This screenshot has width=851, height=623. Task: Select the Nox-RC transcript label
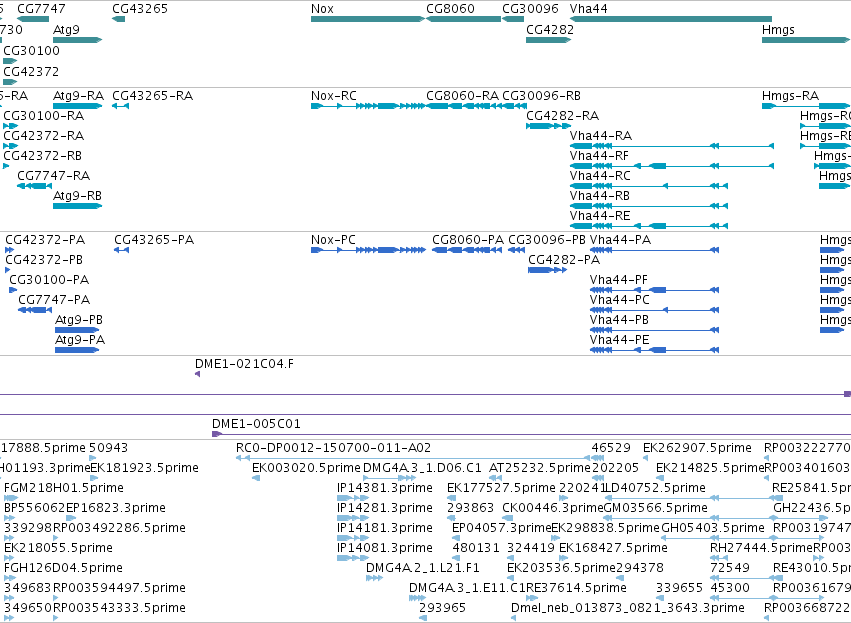[334, 96]
